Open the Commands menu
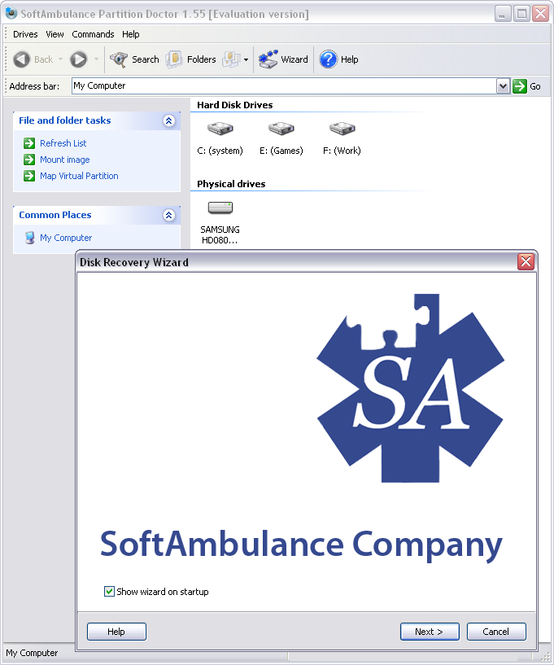This screenshot has height=665, width=554. point(93,34)
